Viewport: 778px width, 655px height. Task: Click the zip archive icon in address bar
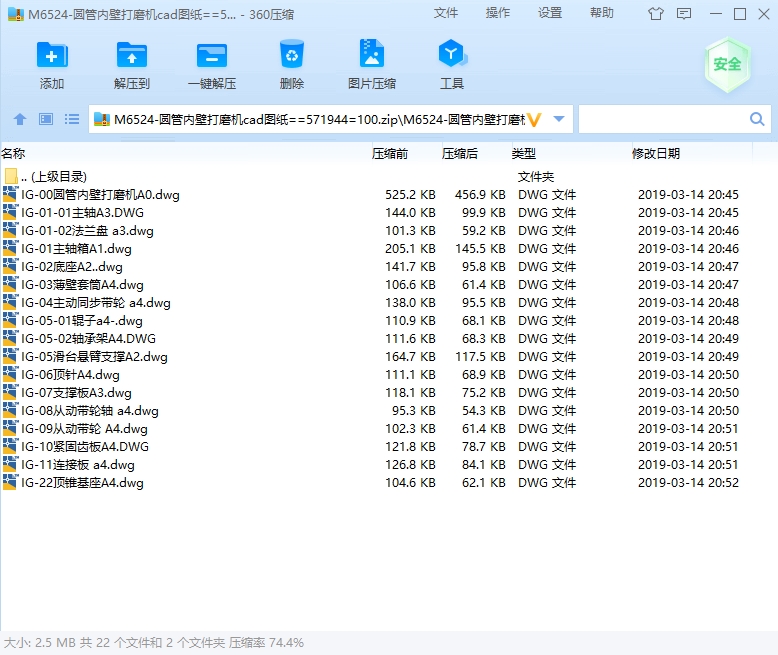click(x=102, y=119)
